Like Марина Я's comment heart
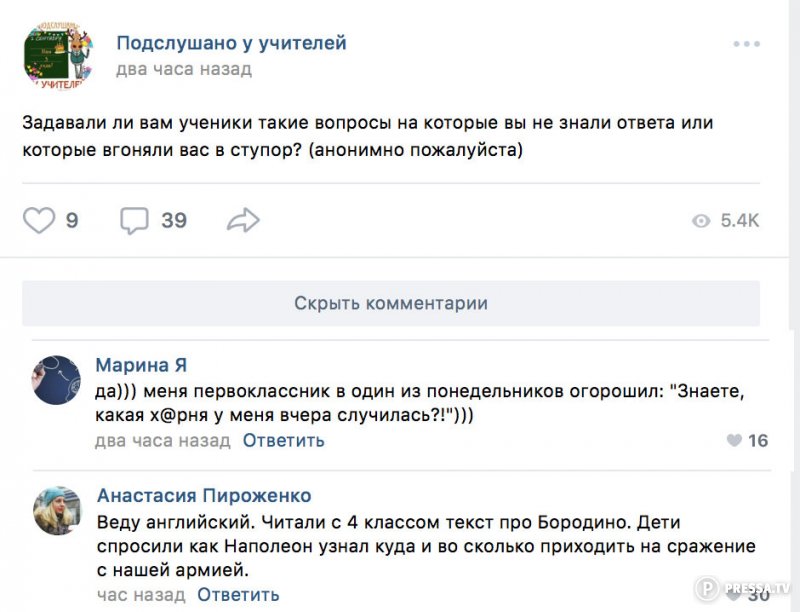 click(x=735, y=441)
